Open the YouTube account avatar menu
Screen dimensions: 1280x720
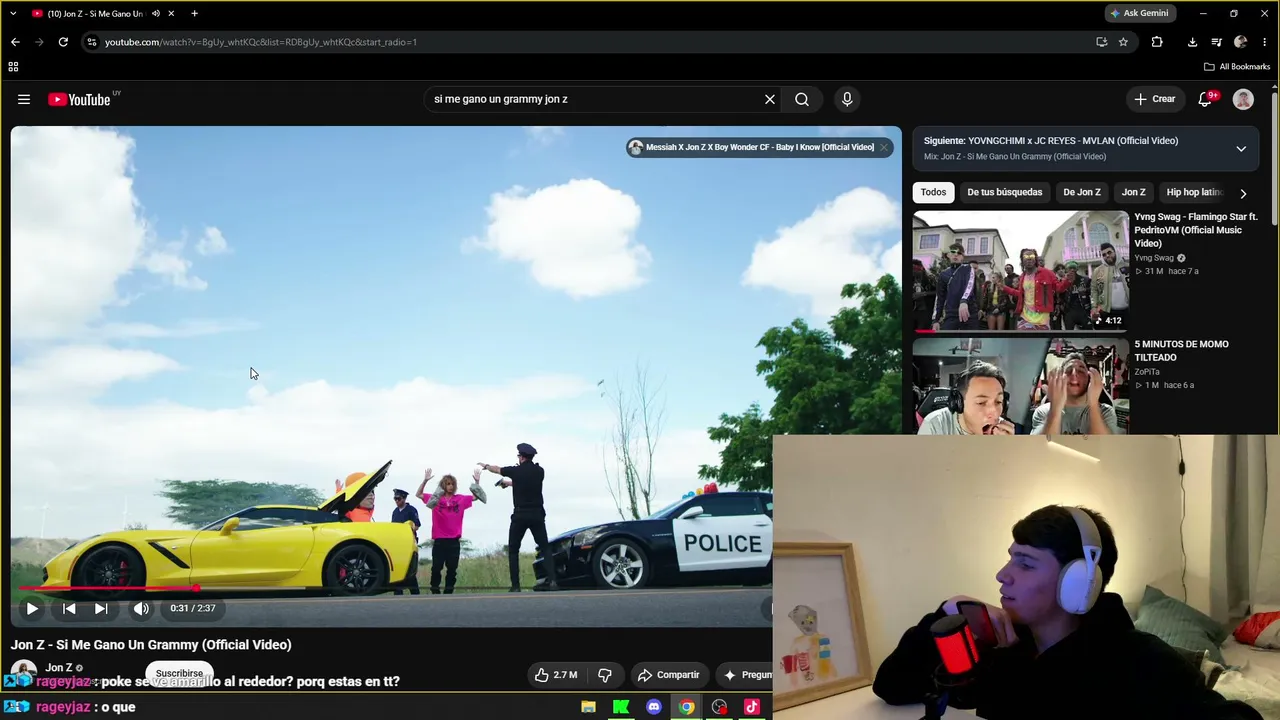click(1243, 99)
